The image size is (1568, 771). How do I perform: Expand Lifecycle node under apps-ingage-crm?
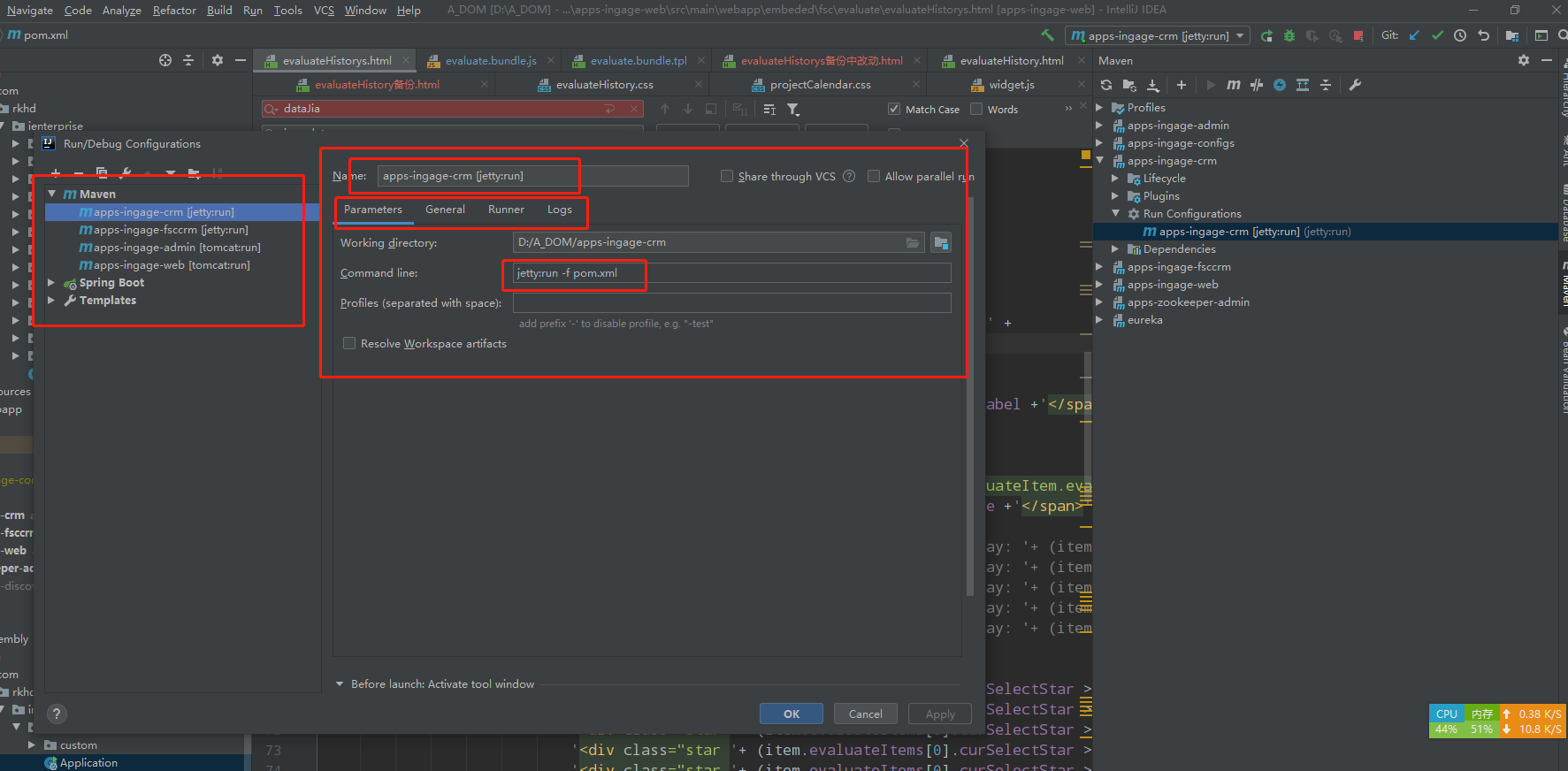1115,179
